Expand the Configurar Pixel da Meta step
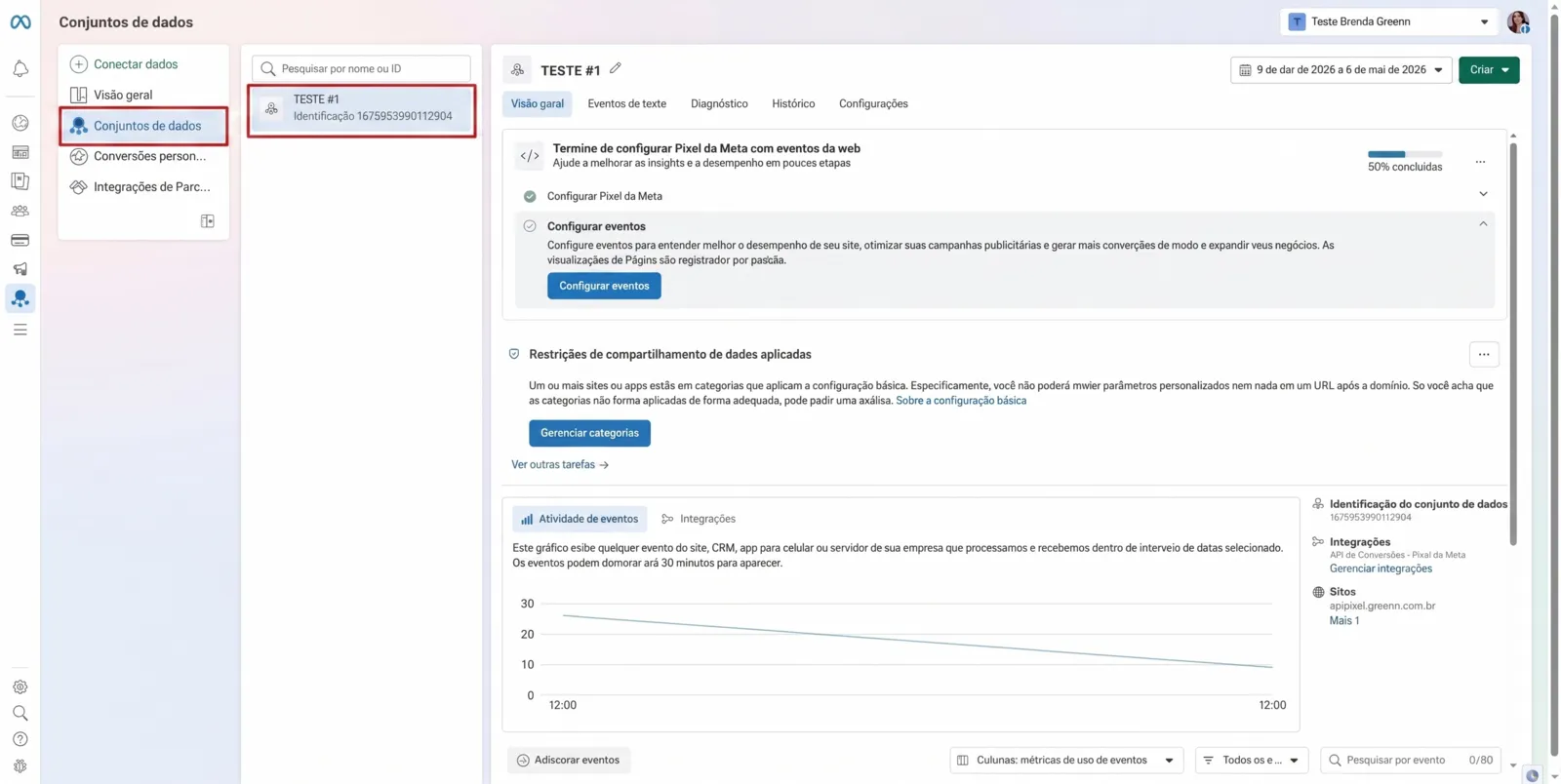The width and height of the screenshot is (1561, 784). tap(1483, 194)
